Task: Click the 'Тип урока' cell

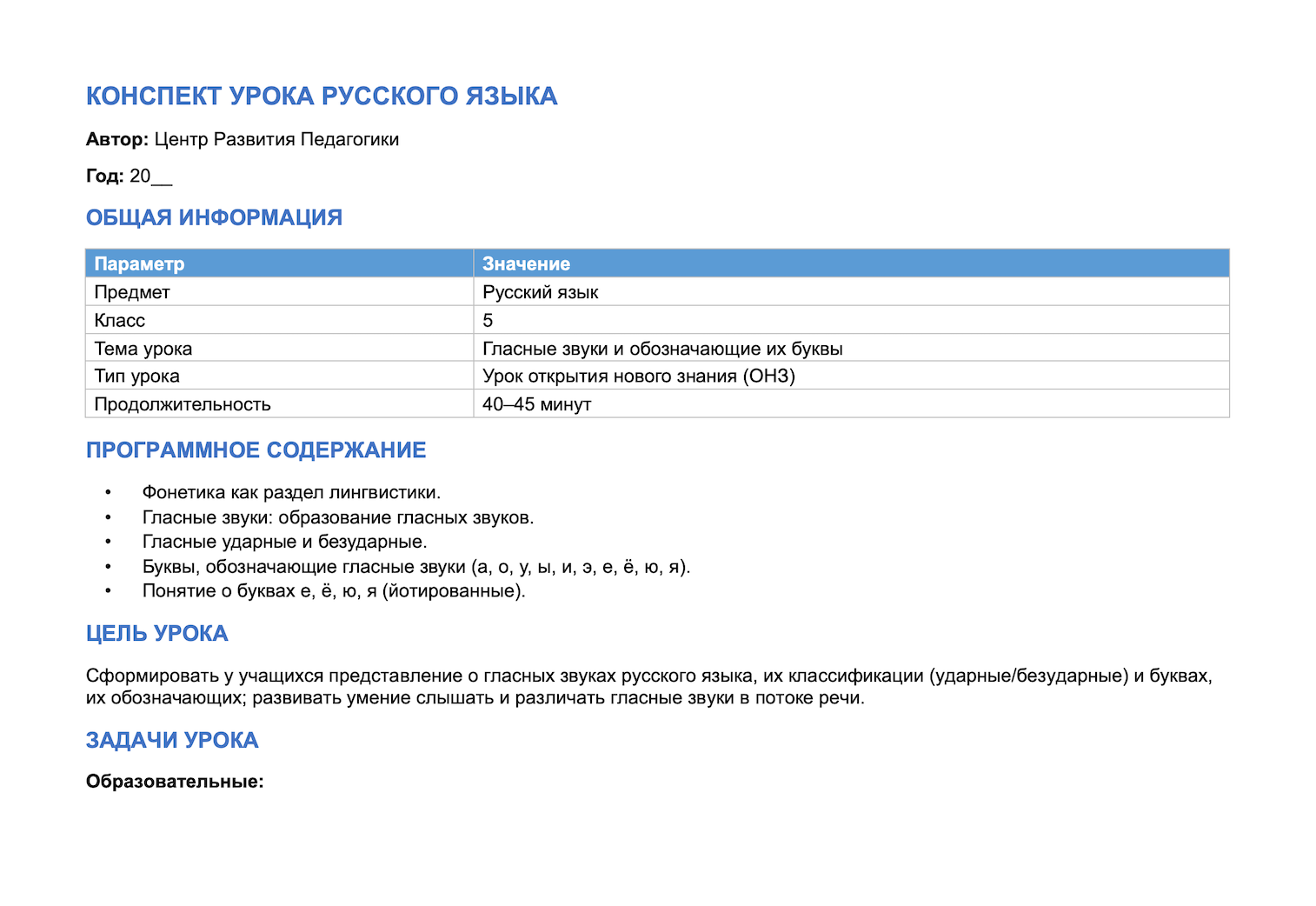Action: [279, 376]
